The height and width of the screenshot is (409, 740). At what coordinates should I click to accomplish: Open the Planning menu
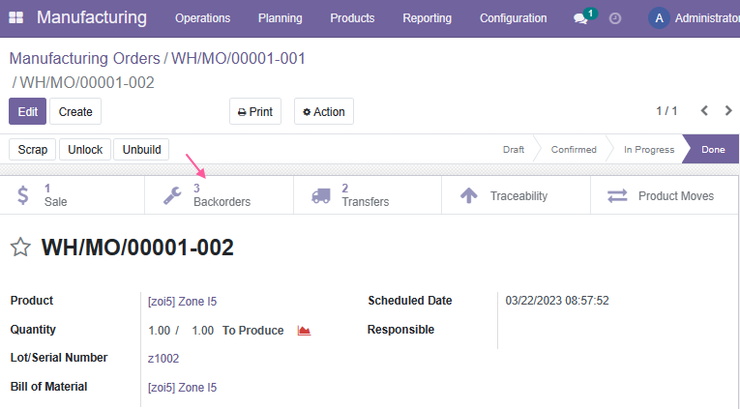280,18
